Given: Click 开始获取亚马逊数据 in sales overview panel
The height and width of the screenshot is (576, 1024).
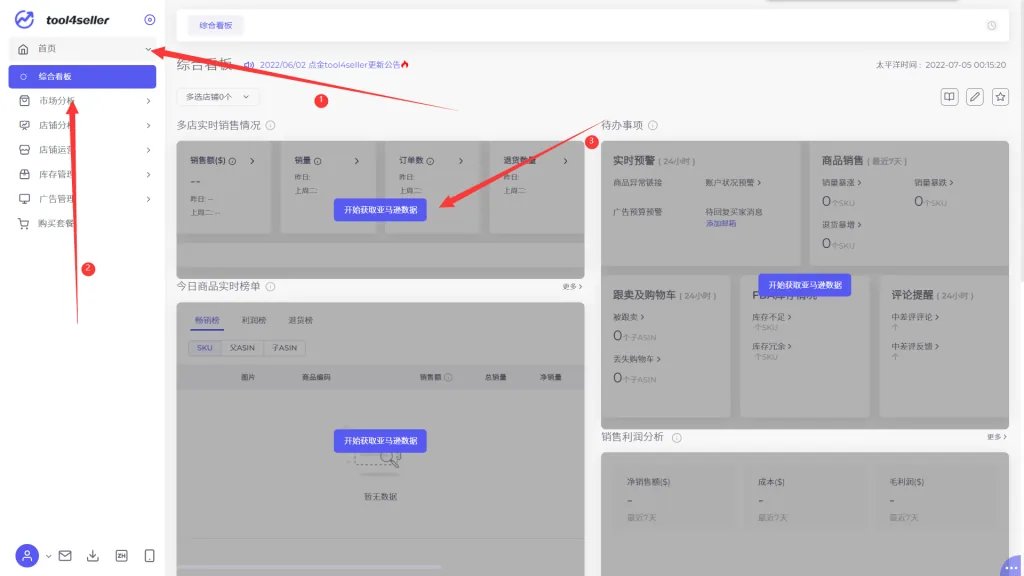Looking at the screenshot, I should 380,210.
